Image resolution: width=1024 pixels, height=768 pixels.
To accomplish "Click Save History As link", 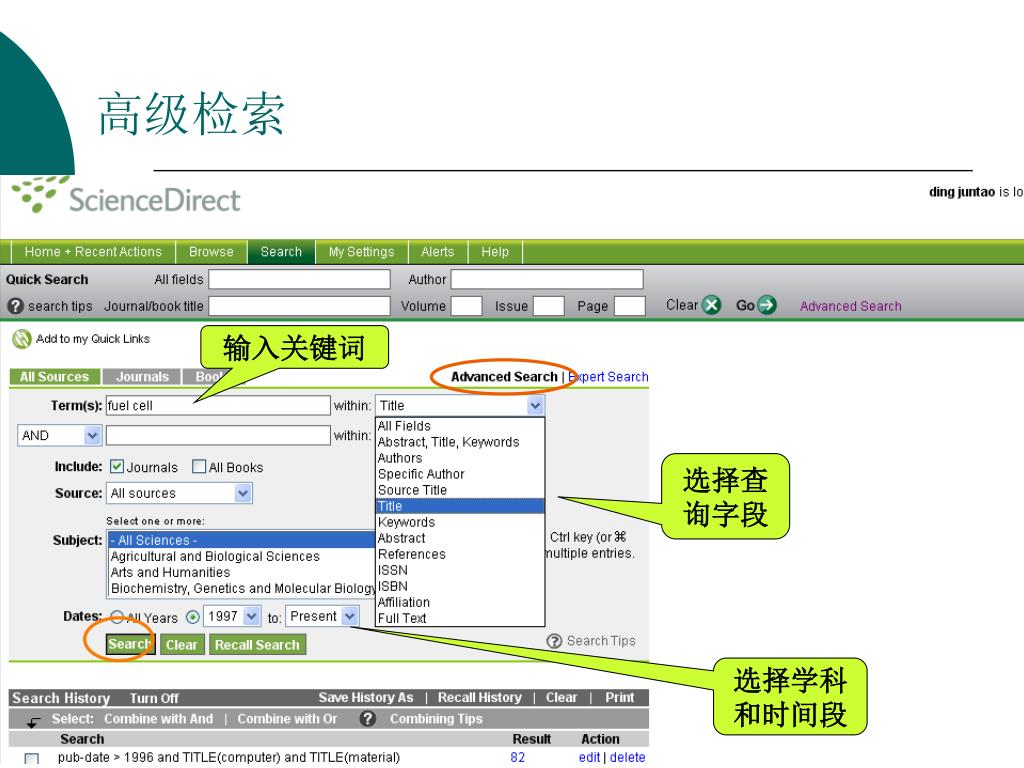I will [x=366, y=697].
